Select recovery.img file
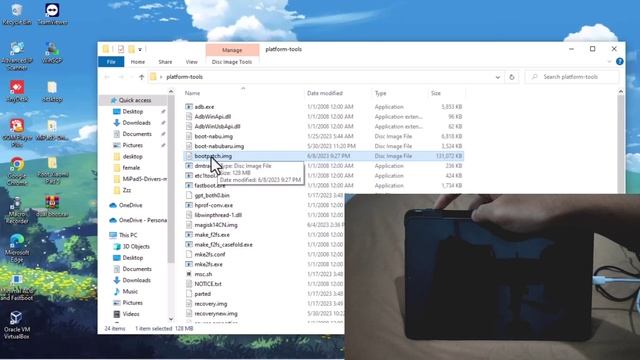This screenshot has width=640, height=360. pos(211,304)
